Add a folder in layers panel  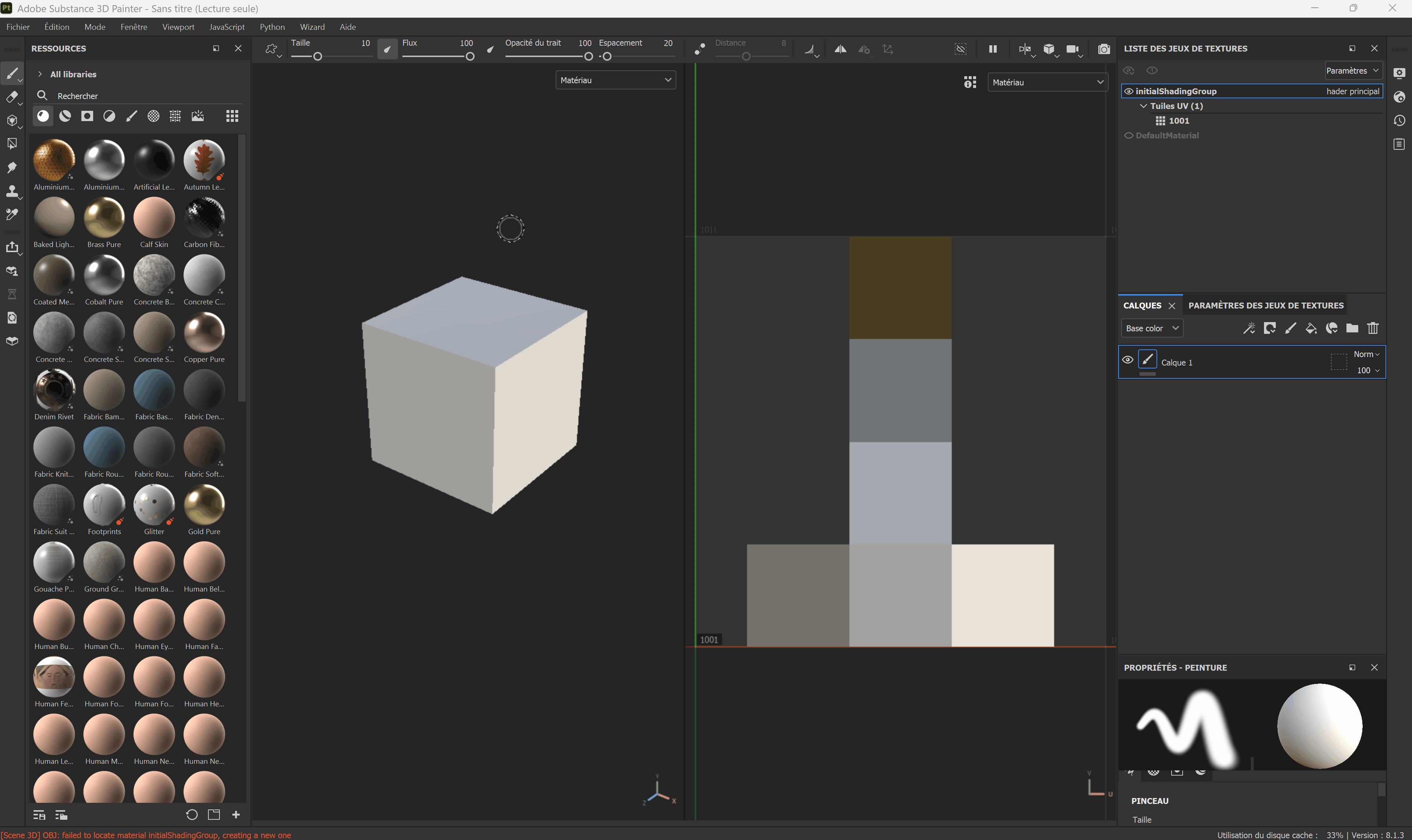point(1352,328)
